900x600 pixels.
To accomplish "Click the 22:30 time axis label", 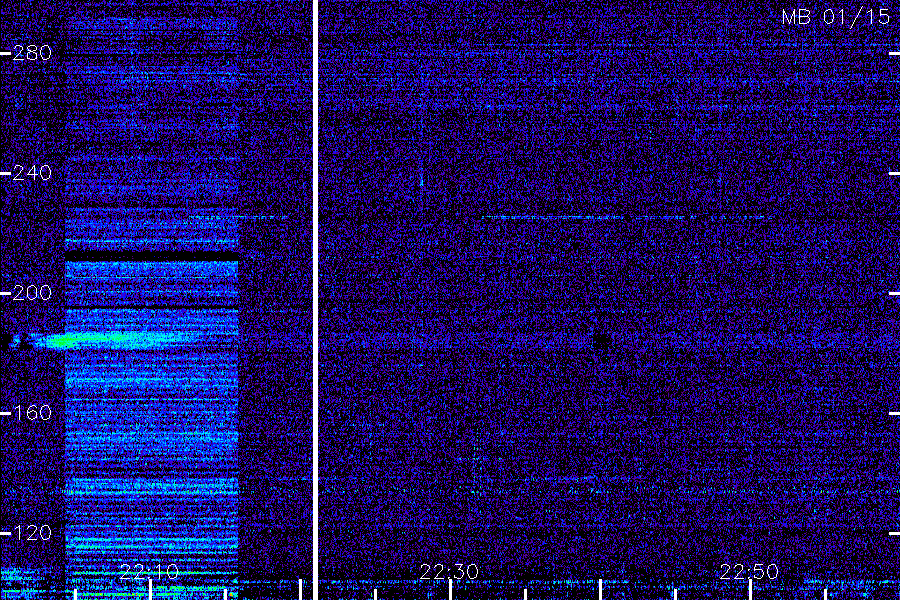I will point(449,572).
